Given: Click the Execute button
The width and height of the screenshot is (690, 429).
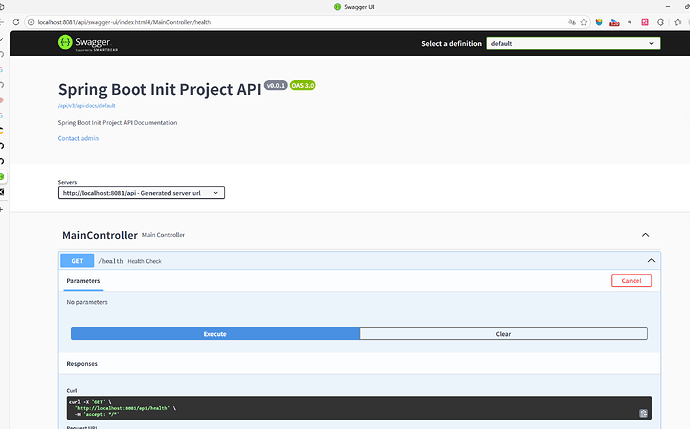Looking at the screenshot, I should point(215,334).
